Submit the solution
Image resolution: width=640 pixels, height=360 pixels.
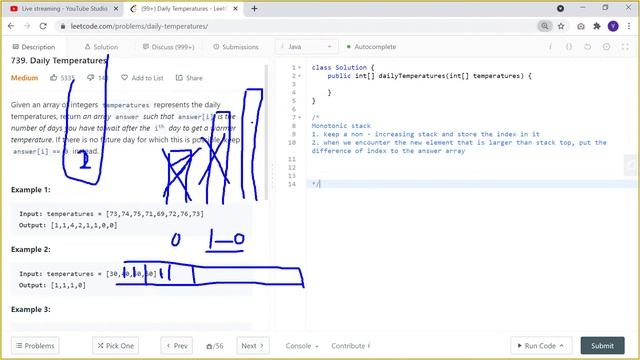click(602, 346)
